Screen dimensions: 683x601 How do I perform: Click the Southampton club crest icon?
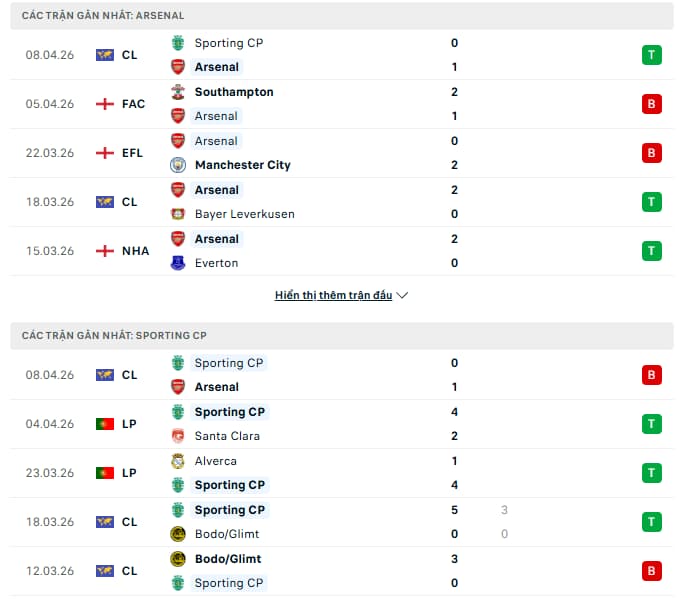click(x=178, y=92)
